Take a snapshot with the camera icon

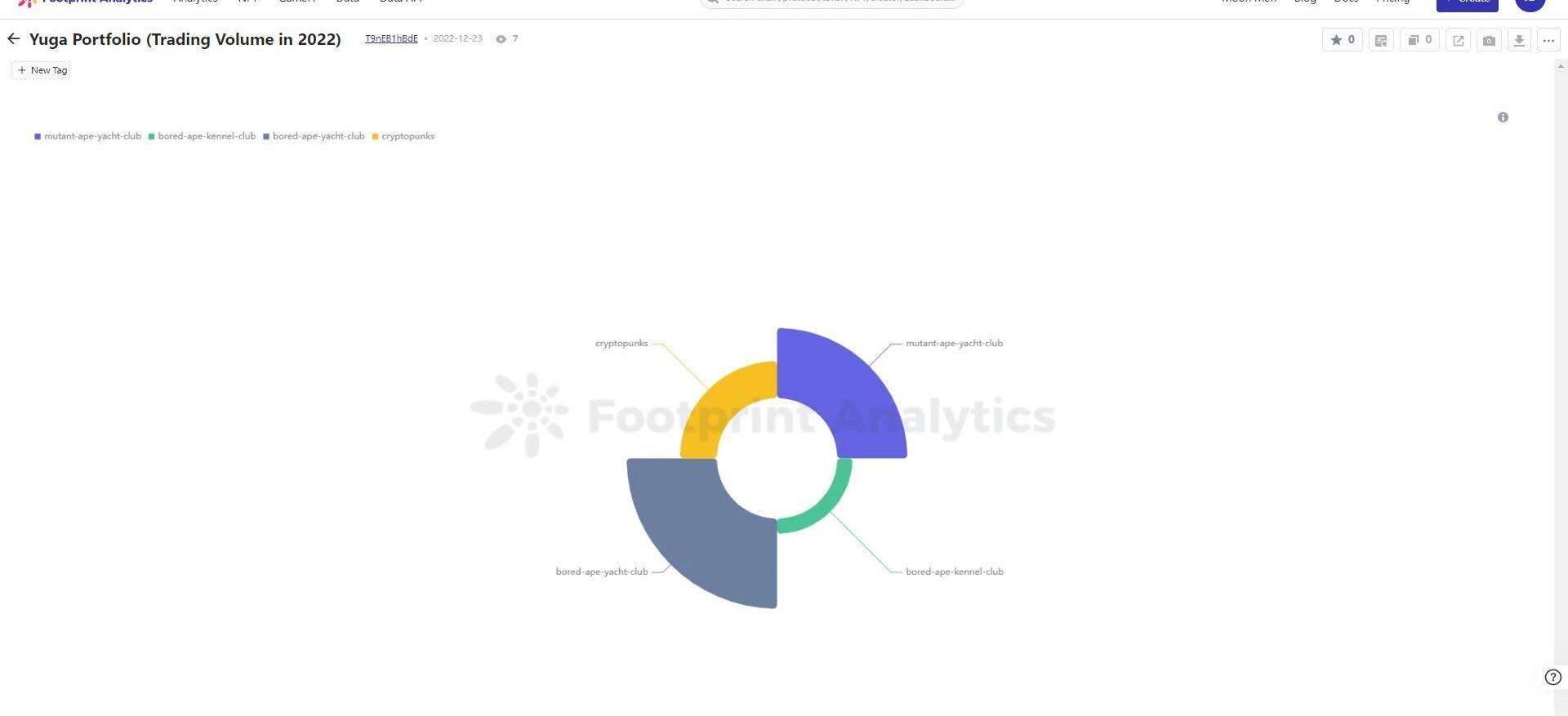coord(1489,40)
